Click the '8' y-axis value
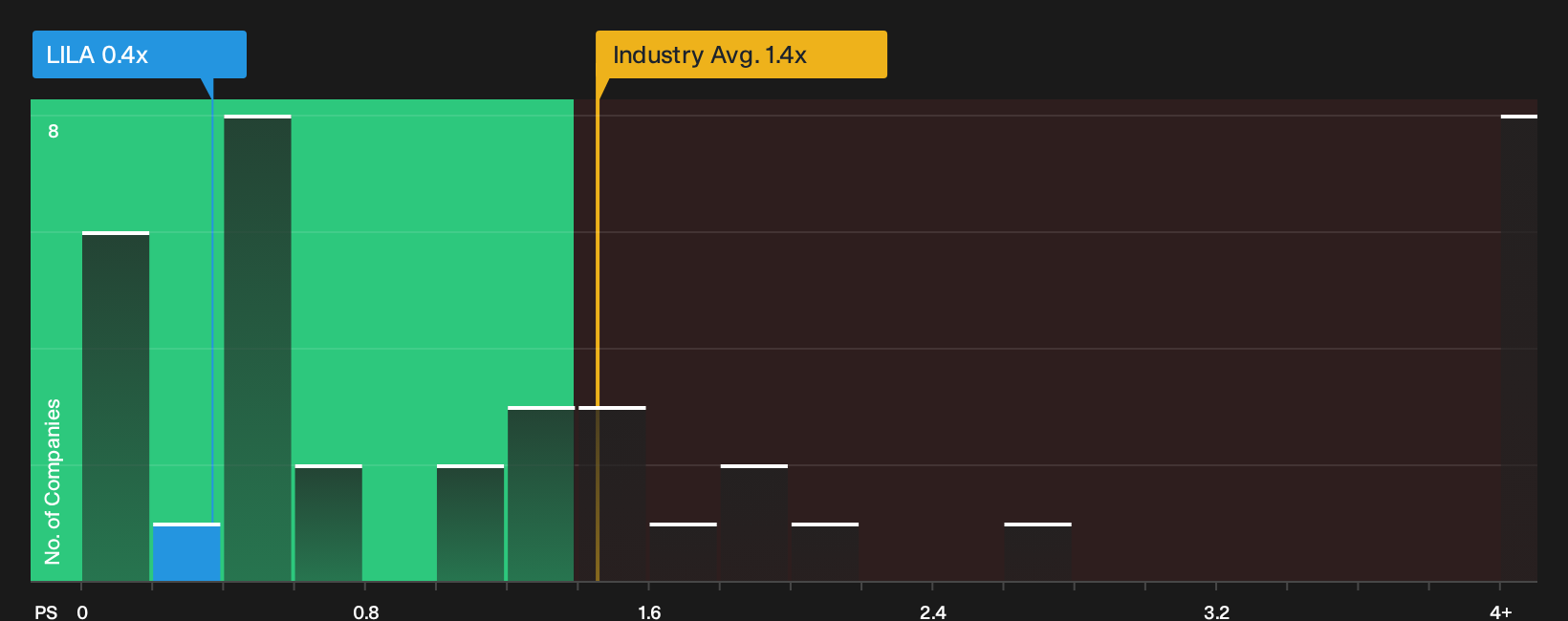Viewport: 1568px width, 621px height. click(x=54, y=131)
